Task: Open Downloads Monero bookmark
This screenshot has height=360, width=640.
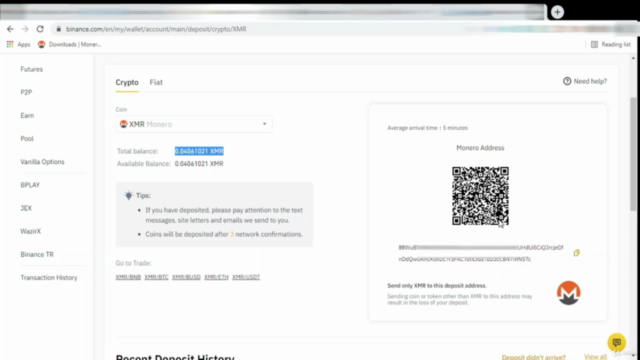Action: point(69,44)
